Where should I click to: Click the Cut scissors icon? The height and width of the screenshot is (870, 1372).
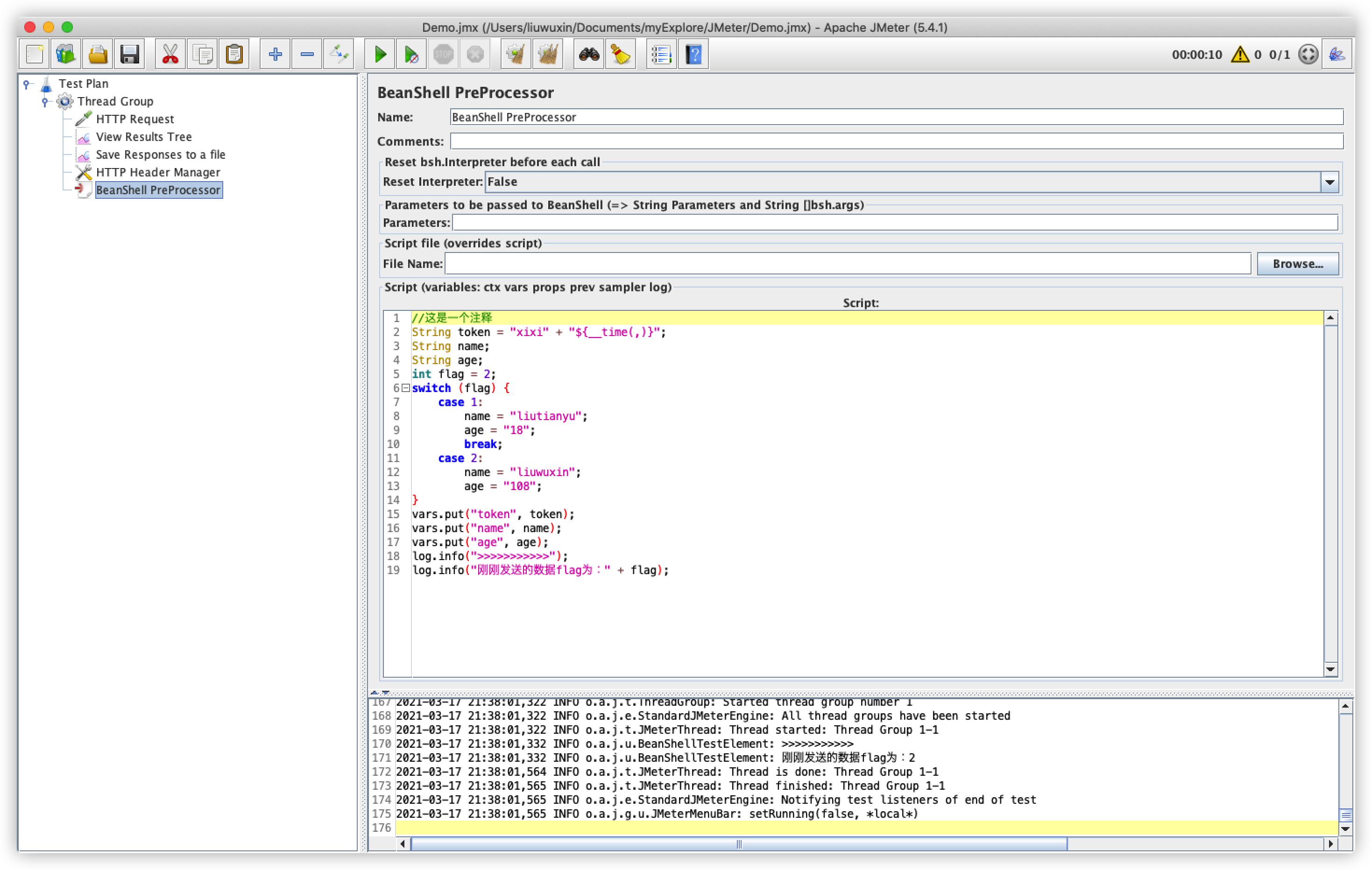[x=170, y=55]
